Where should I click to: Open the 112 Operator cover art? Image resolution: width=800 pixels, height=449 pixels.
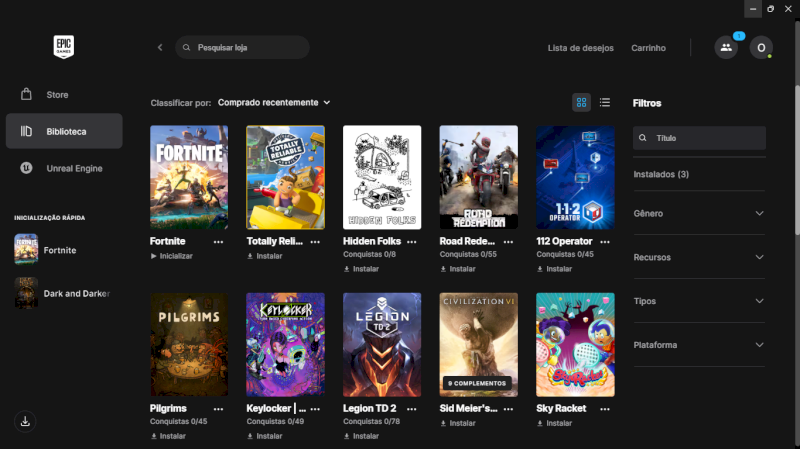pyautogui.click(x=575, y=178)
